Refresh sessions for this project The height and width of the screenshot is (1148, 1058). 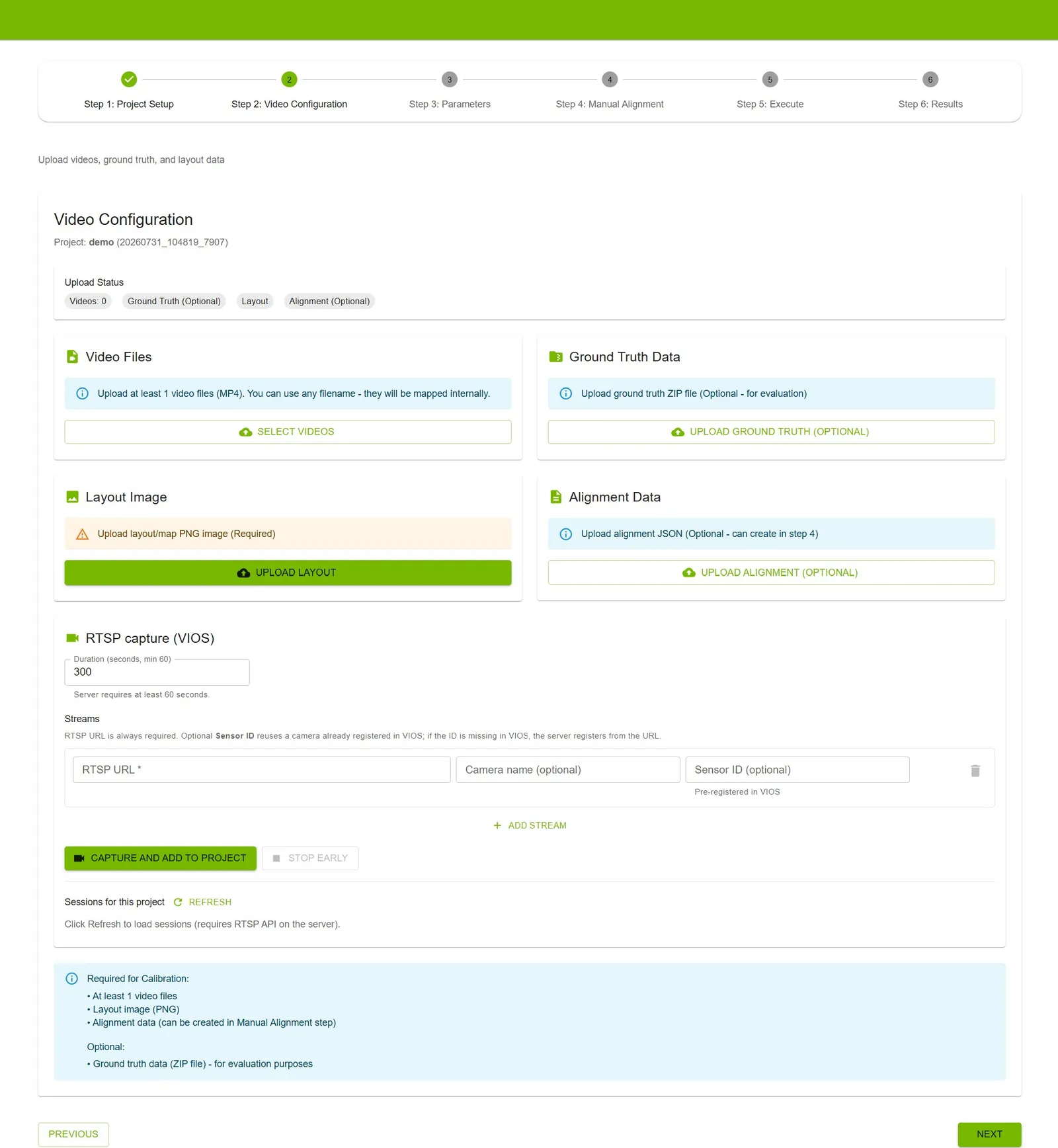point(202,902)
